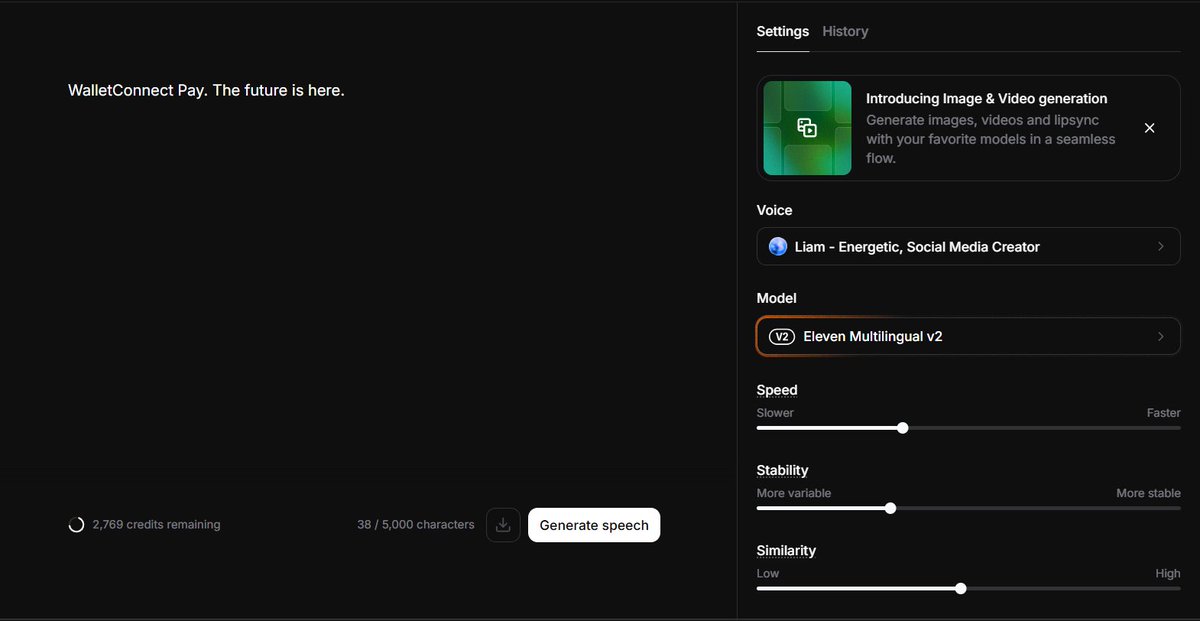Open the Voice selector showing Liam
Screen dimensions: 1200x621
968,246
